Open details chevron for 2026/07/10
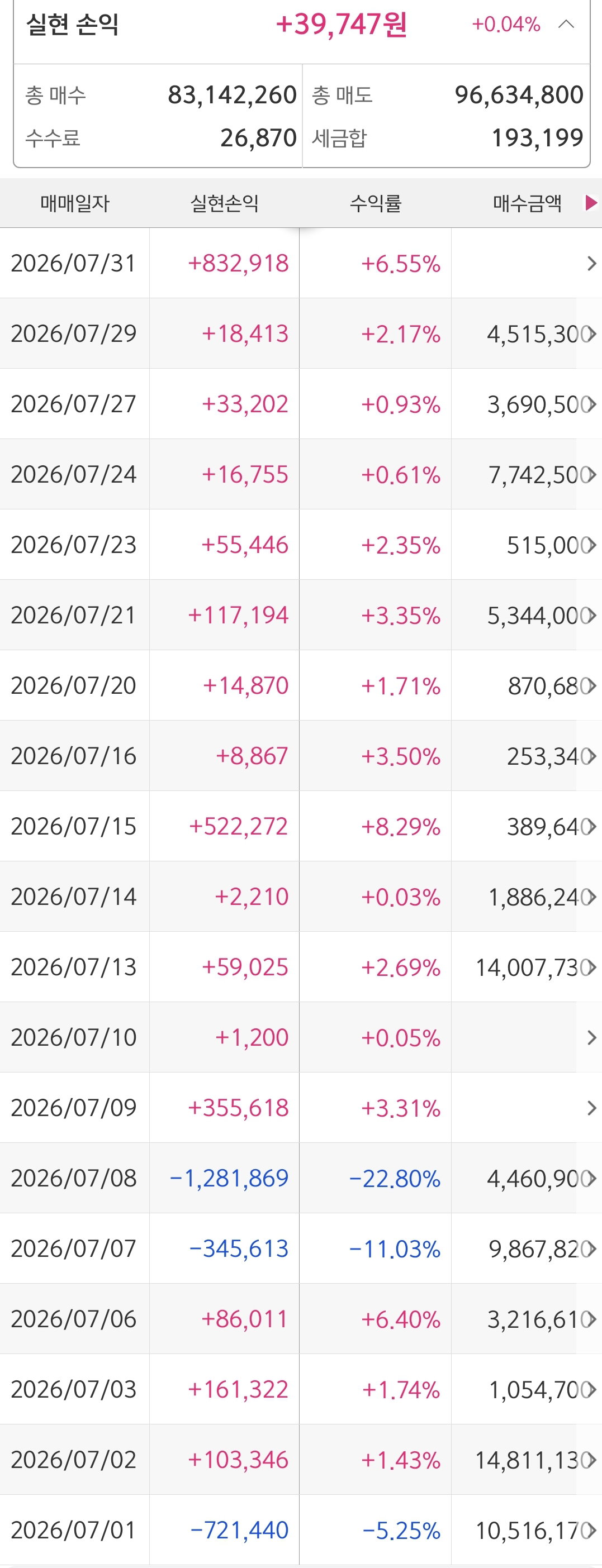The height and width of the screenshot is (1568, 602). click(590, 1037)
